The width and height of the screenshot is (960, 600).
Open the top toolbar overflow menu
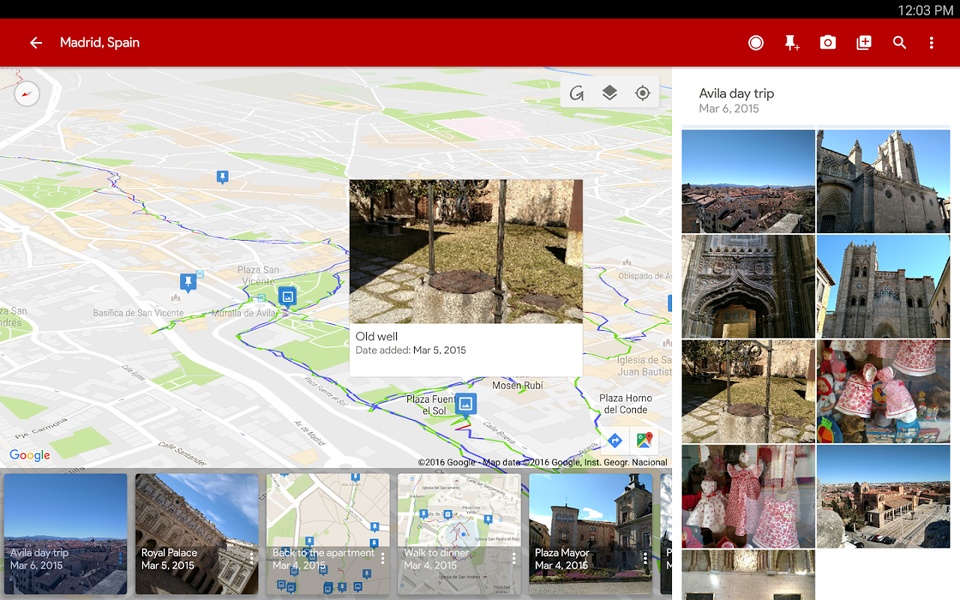(x=931, y=42)
